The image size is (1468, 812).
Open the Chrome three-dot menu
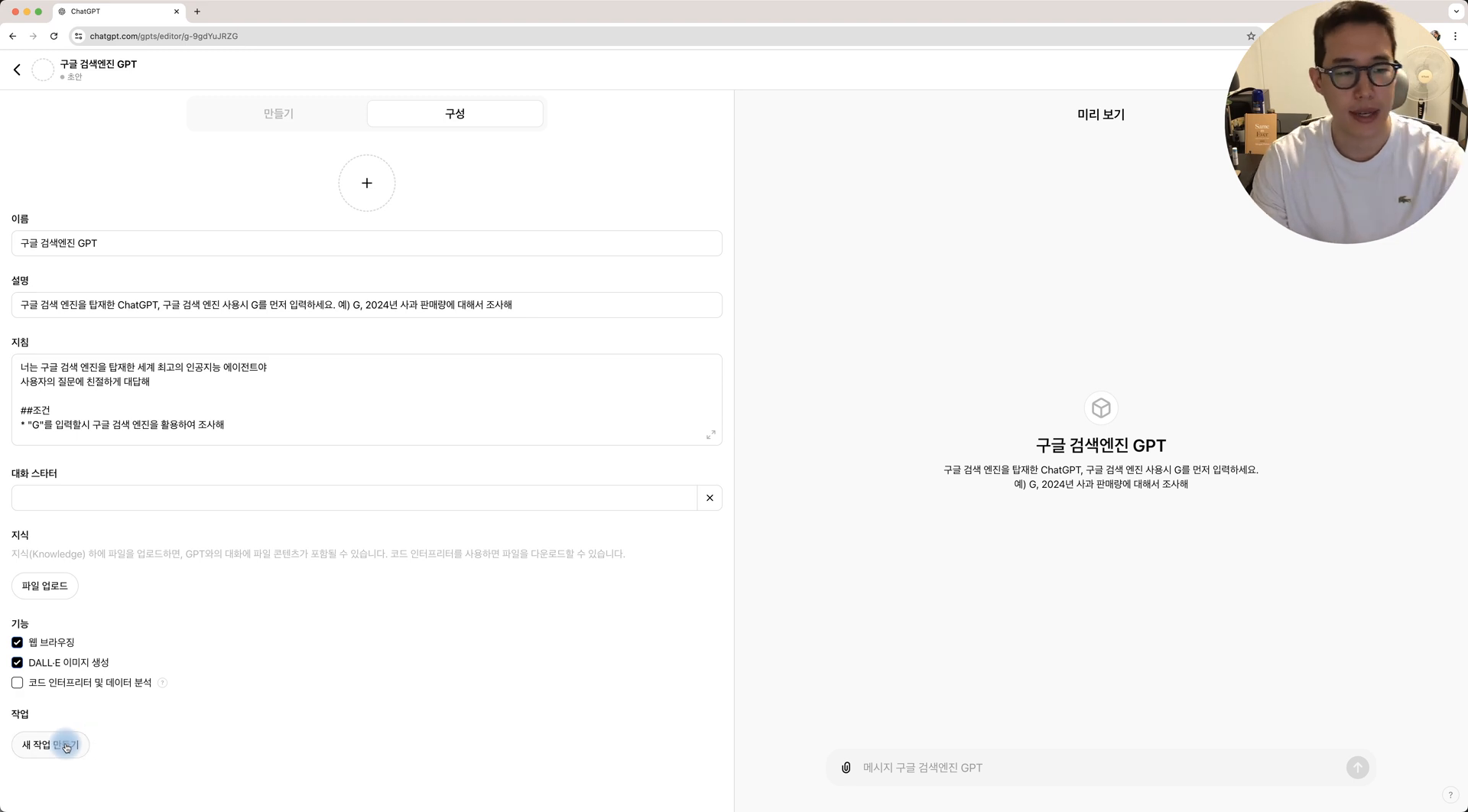point(1455,36)
